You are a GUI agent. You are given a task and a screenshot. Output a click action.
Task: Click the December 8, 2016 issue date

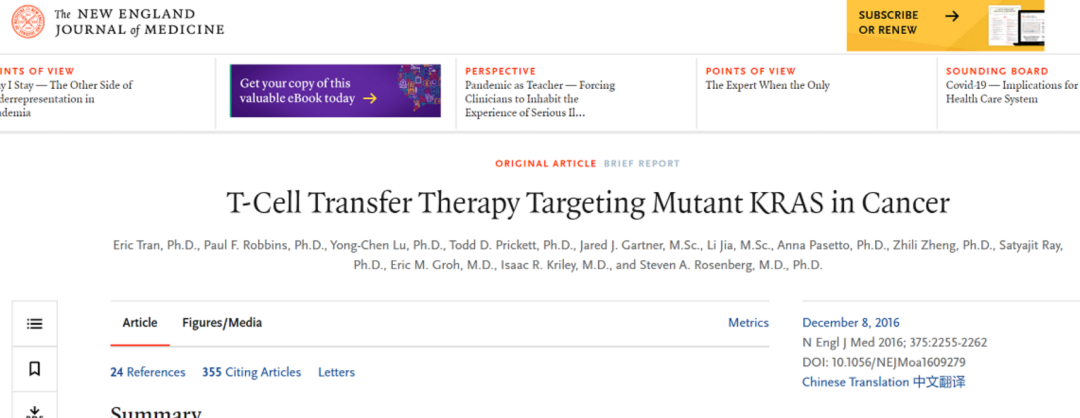[851, 323]
